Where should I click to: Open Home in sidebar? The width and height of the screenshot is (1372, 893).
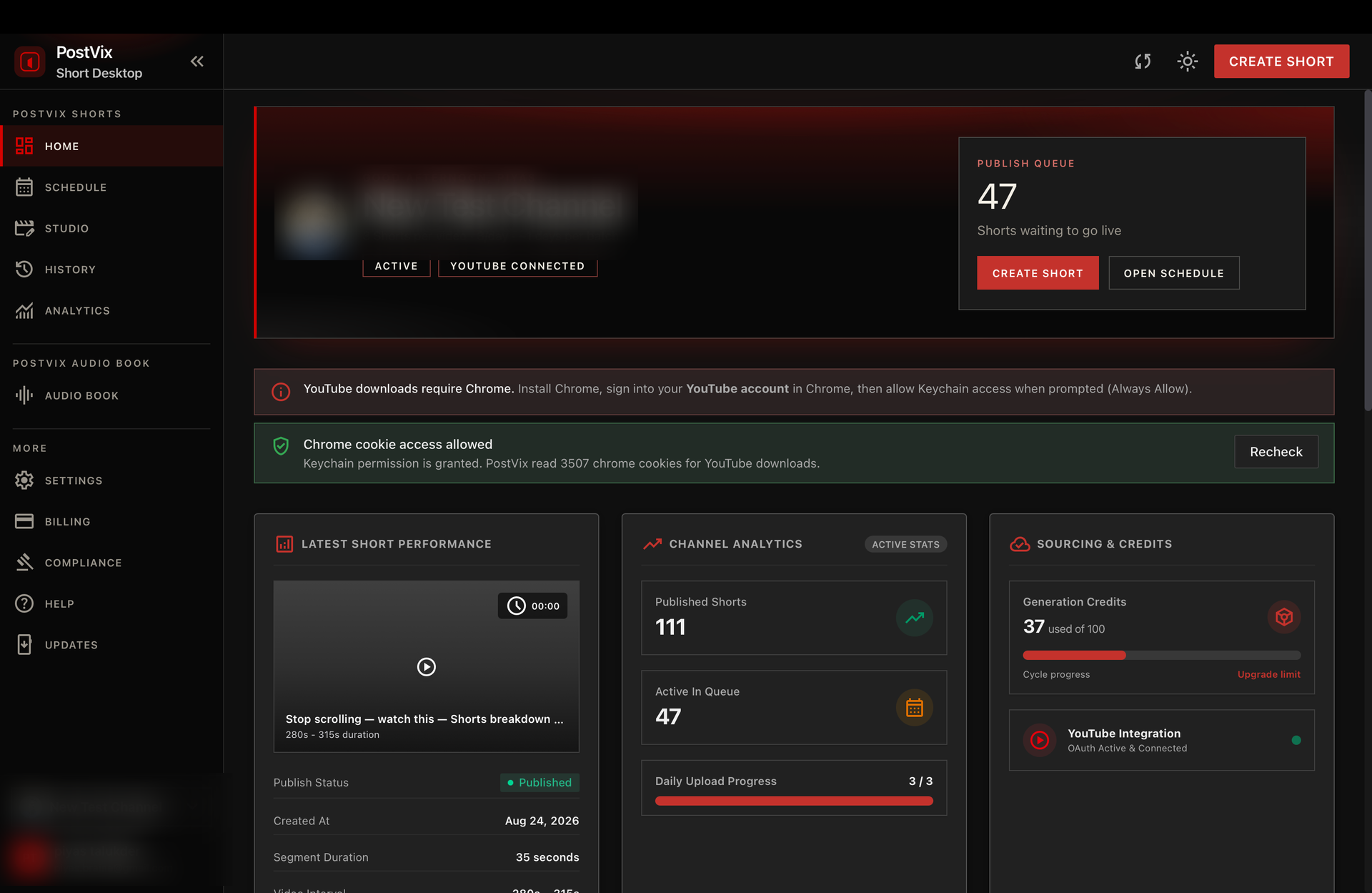(x=111, y=146)
